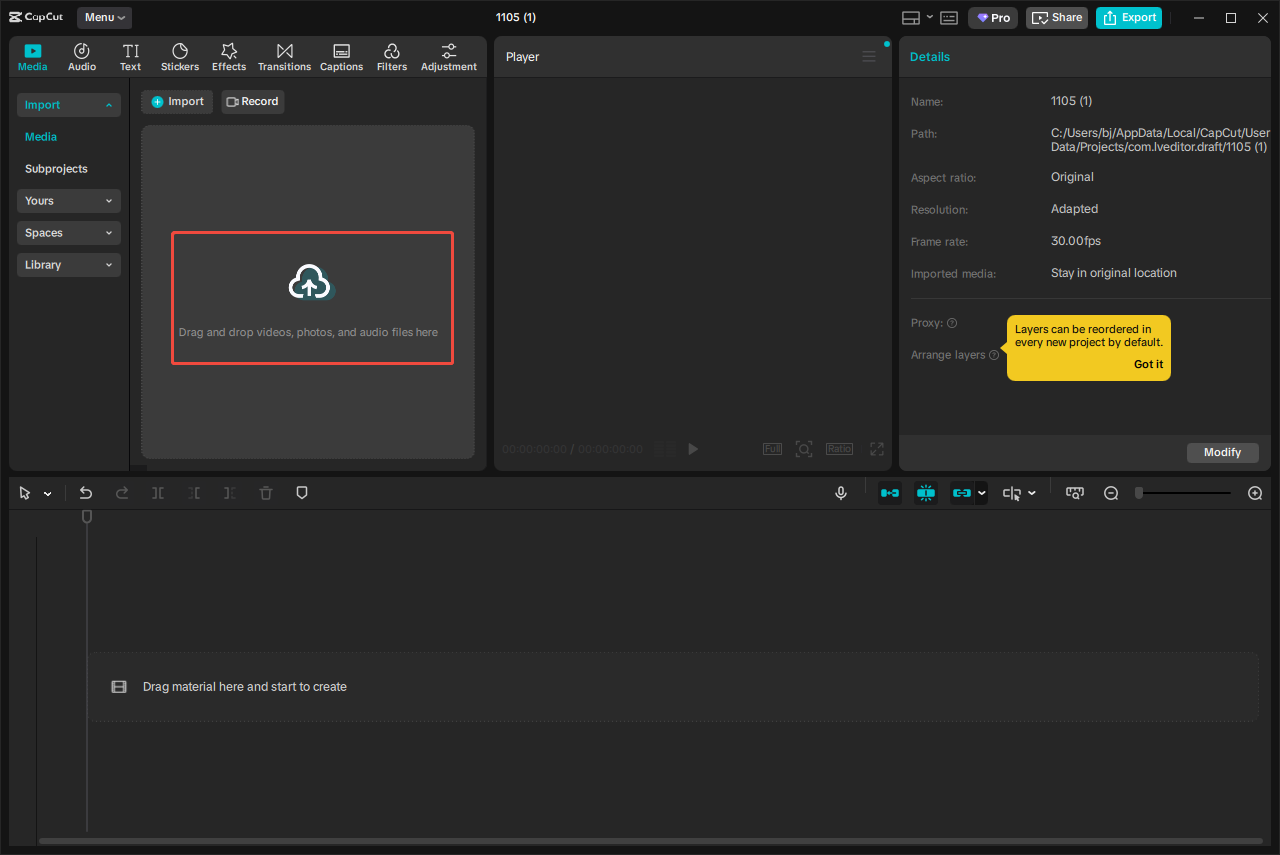
Task: Expand the Spaces dropdown
Action: pos(68,232)
